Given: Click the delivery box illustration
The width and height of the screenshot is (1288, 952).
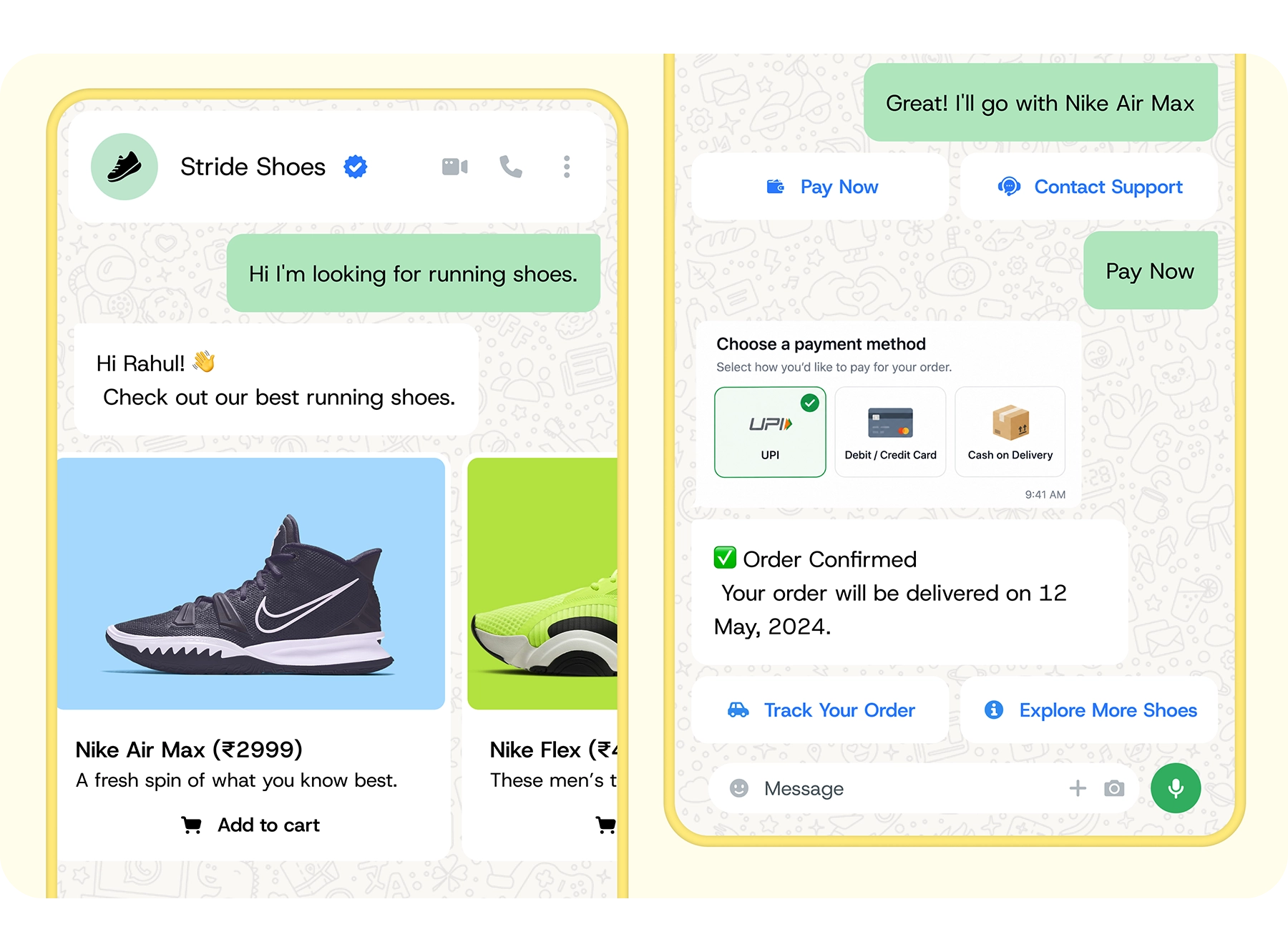Looking at the screenshot, I should [1010, 422].
